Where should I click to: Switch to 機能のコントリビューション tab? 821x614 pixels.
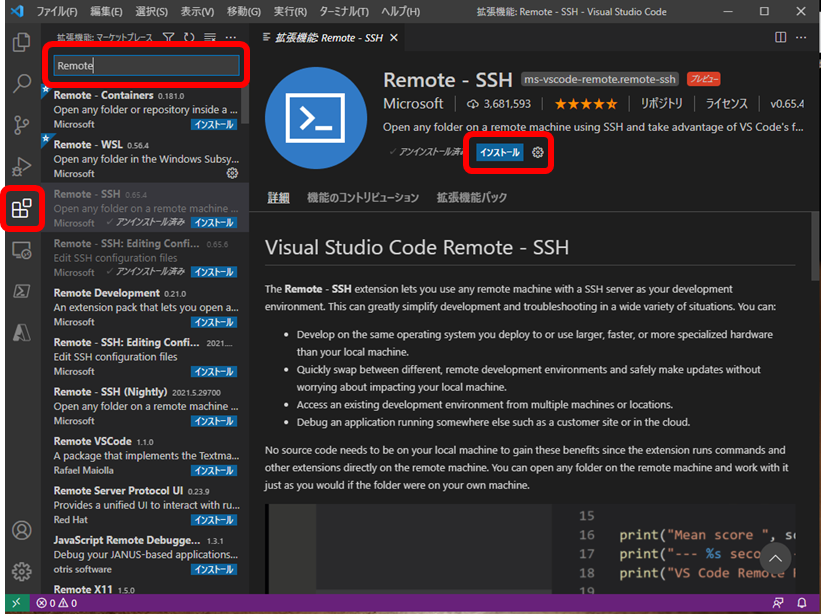pyautogui.click(x=363, y=197)
